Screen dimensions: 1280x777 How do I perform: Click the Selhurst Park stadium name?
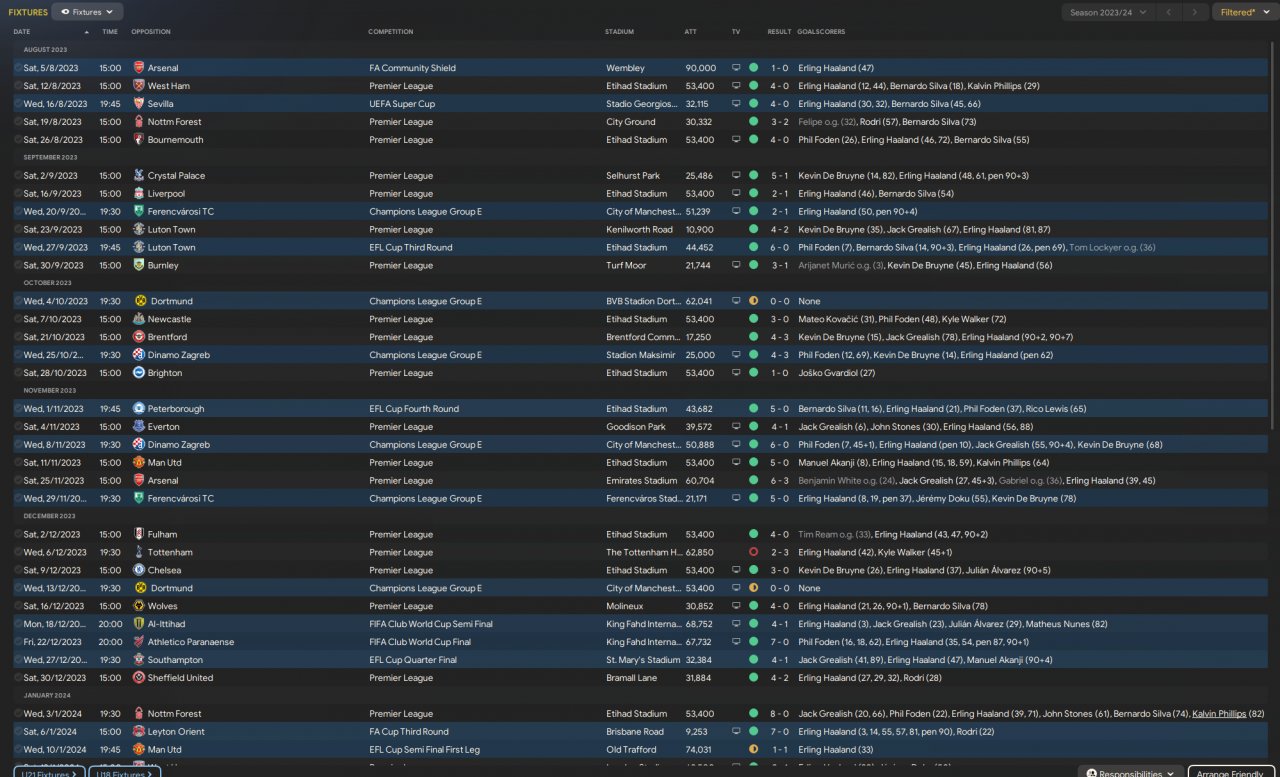click(x=633, y=176)
